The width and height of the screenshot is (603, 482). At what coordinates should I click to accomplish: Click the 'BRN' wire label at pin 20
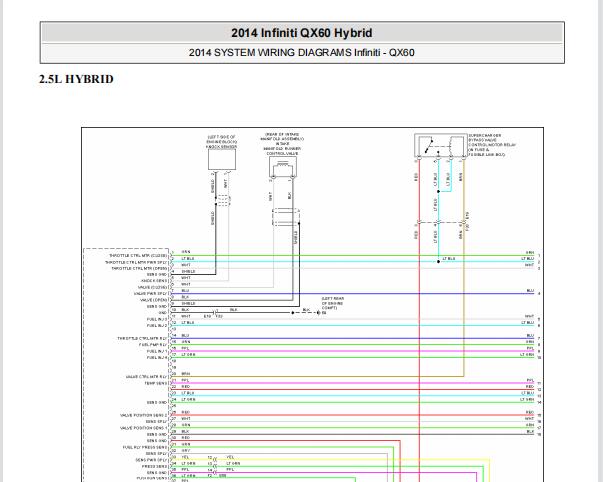pos(186,374)
